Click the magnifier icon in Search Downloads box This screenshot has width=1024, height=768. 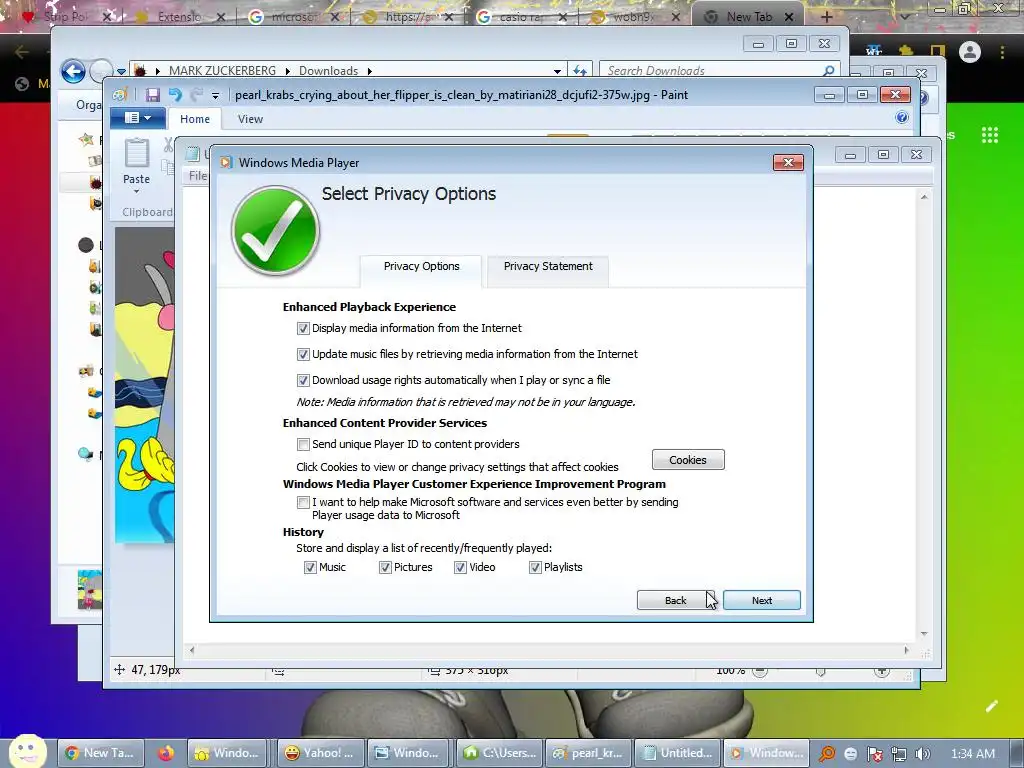pyautogui.click(x=828, y=71)
